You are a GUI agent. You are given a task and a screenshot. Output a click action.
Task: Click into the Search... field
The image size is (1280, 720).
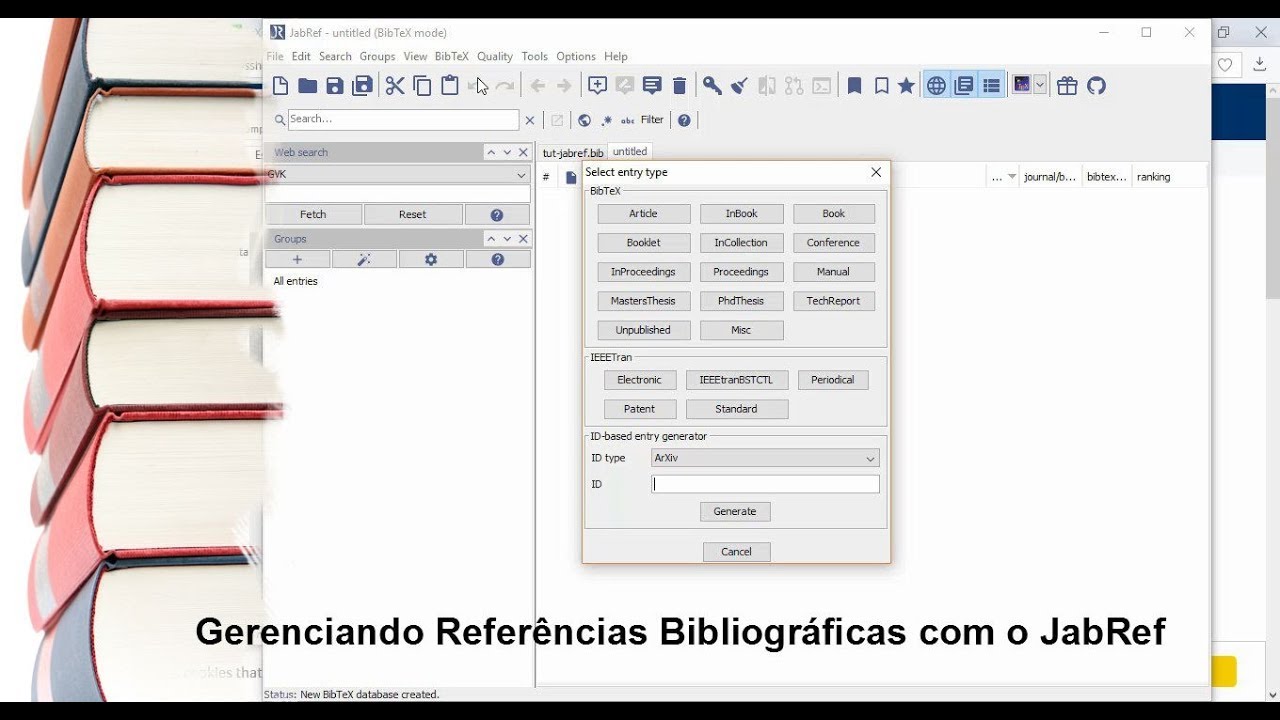tap(403, 119)
